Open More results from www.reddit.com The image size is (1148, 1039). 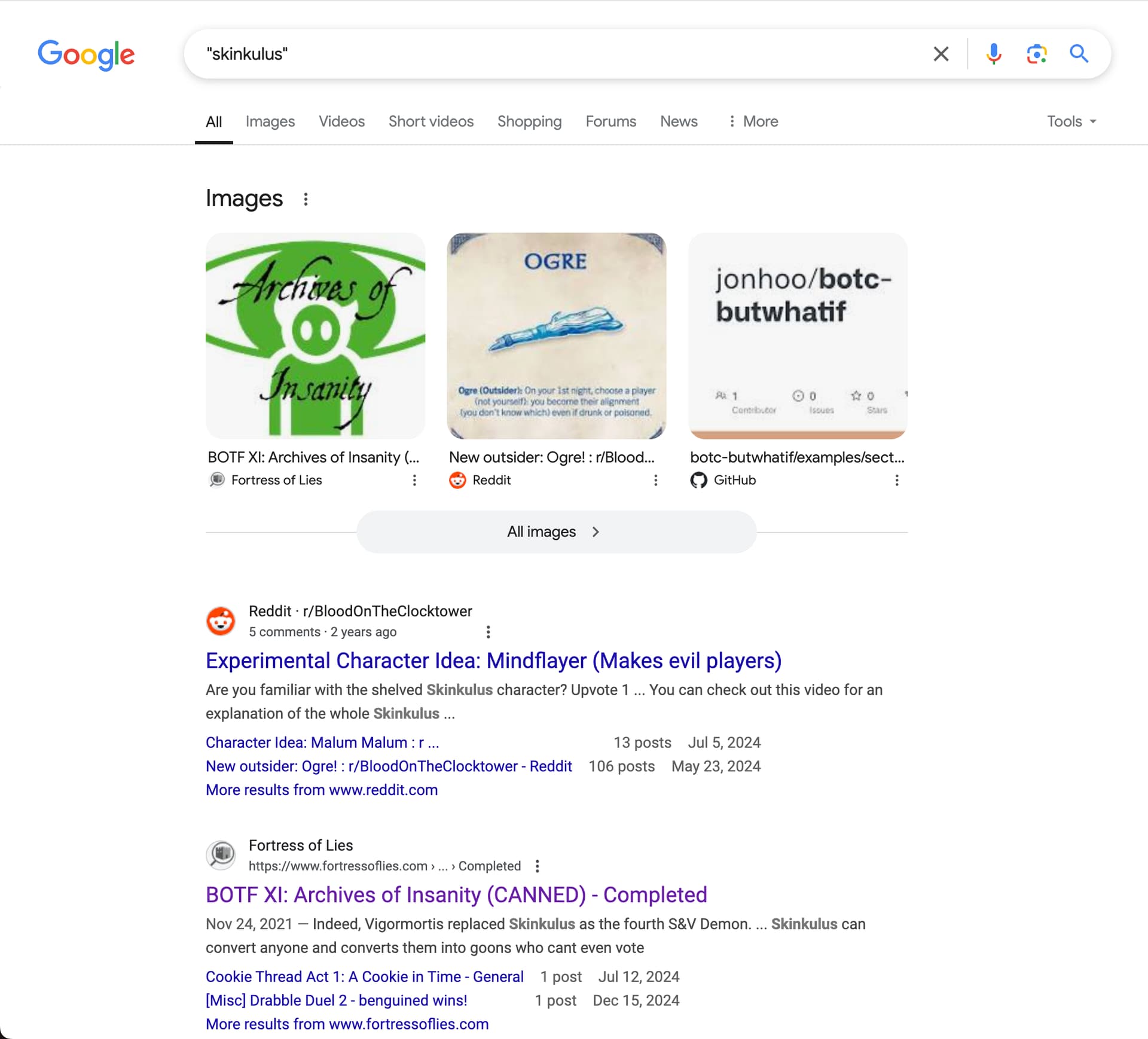coord(322,790)
